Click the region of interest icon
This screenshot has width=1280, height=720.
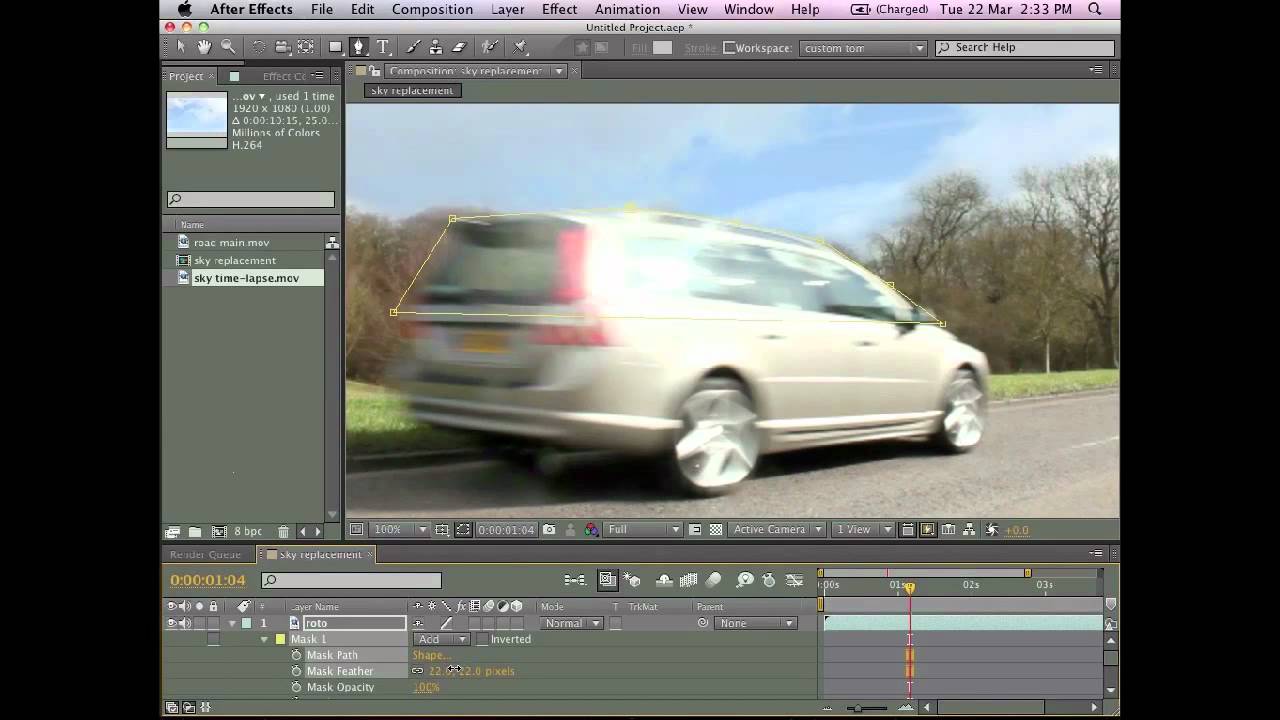pos(695,530)
